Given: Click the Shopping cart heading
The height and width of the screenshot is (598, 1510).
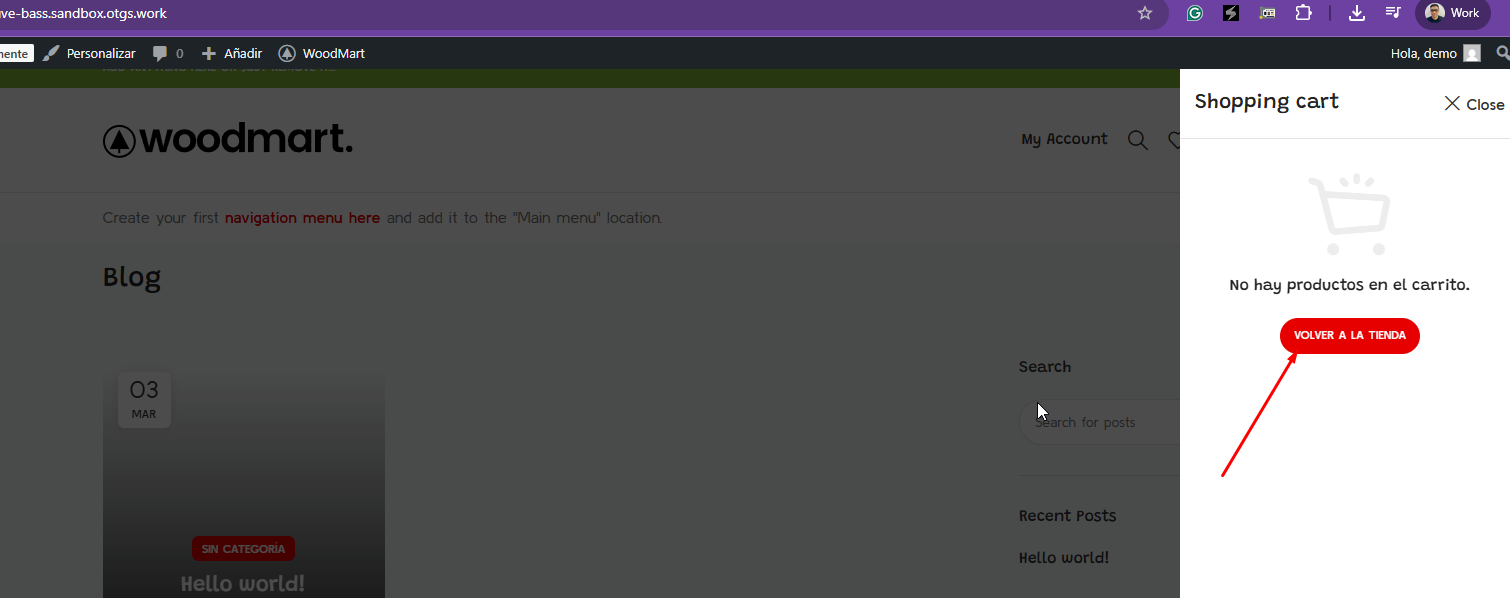Looking at the screenshot, I should [1266, 101].
